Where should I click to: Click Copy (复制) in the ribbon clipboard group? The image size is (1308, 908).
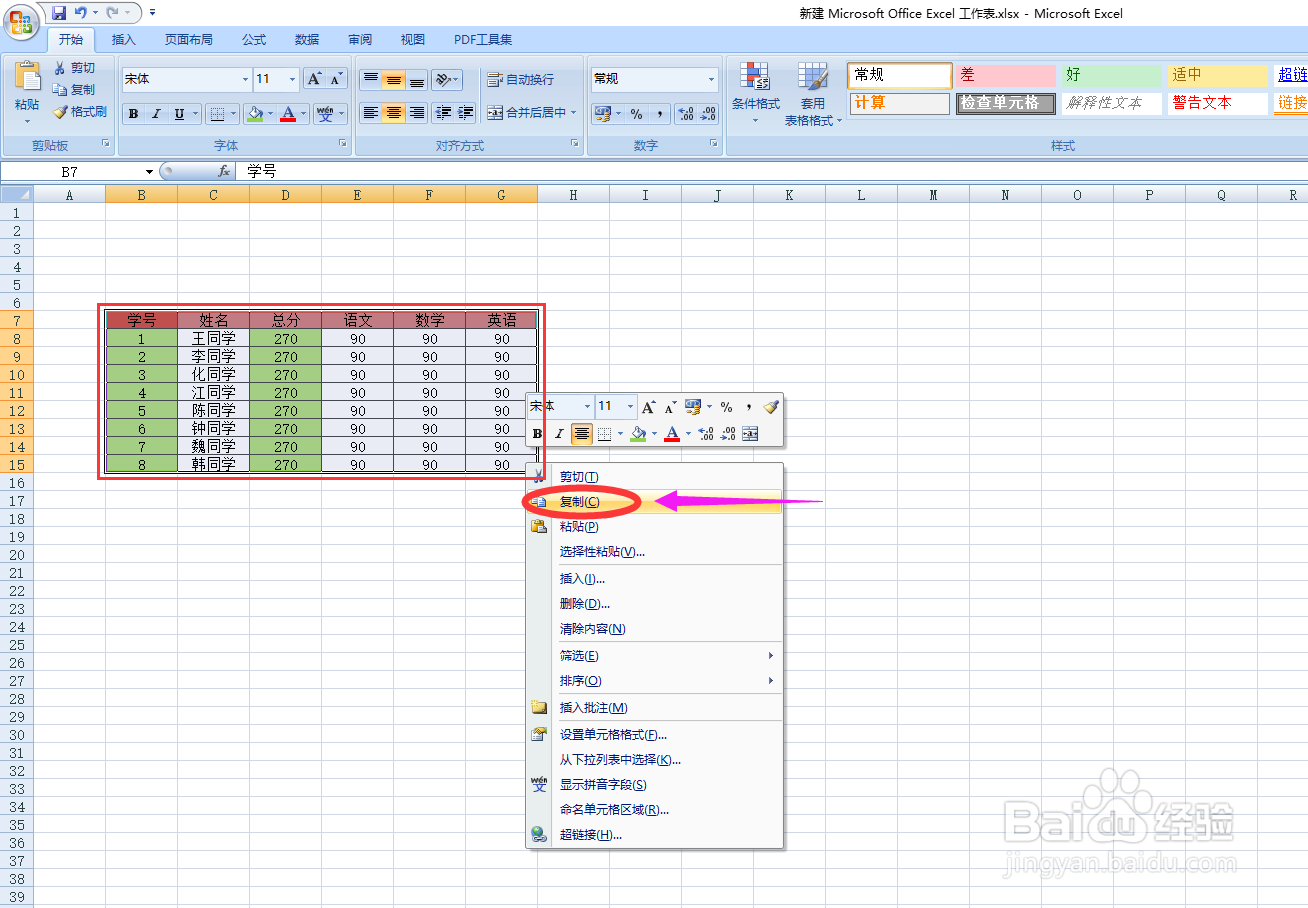click(x=75, y=90)
